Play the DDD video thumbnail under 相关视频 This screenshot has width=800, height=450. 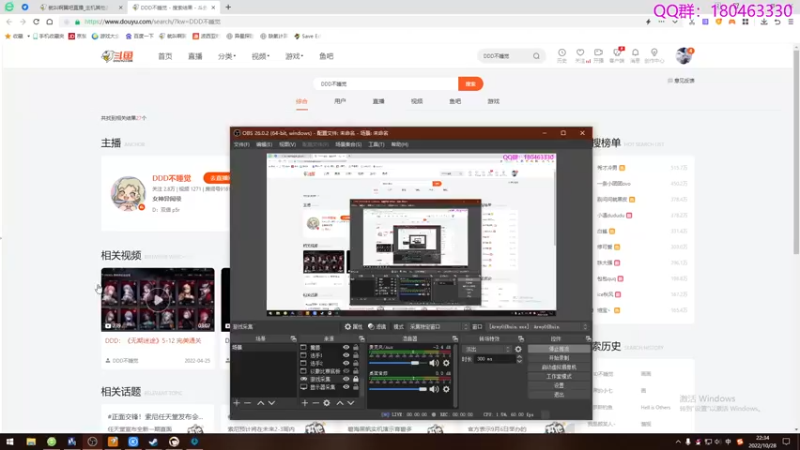[x=158, y=299]
